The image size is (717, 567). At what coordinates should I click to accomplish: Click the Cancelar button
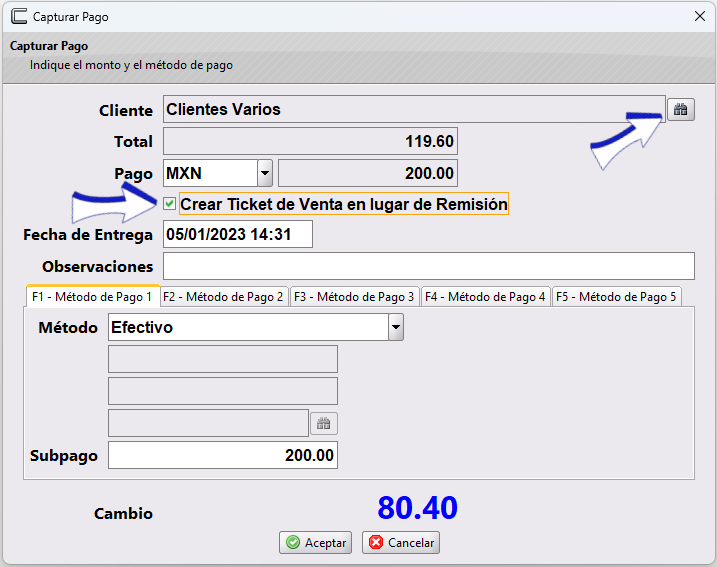tap(401, 542)
